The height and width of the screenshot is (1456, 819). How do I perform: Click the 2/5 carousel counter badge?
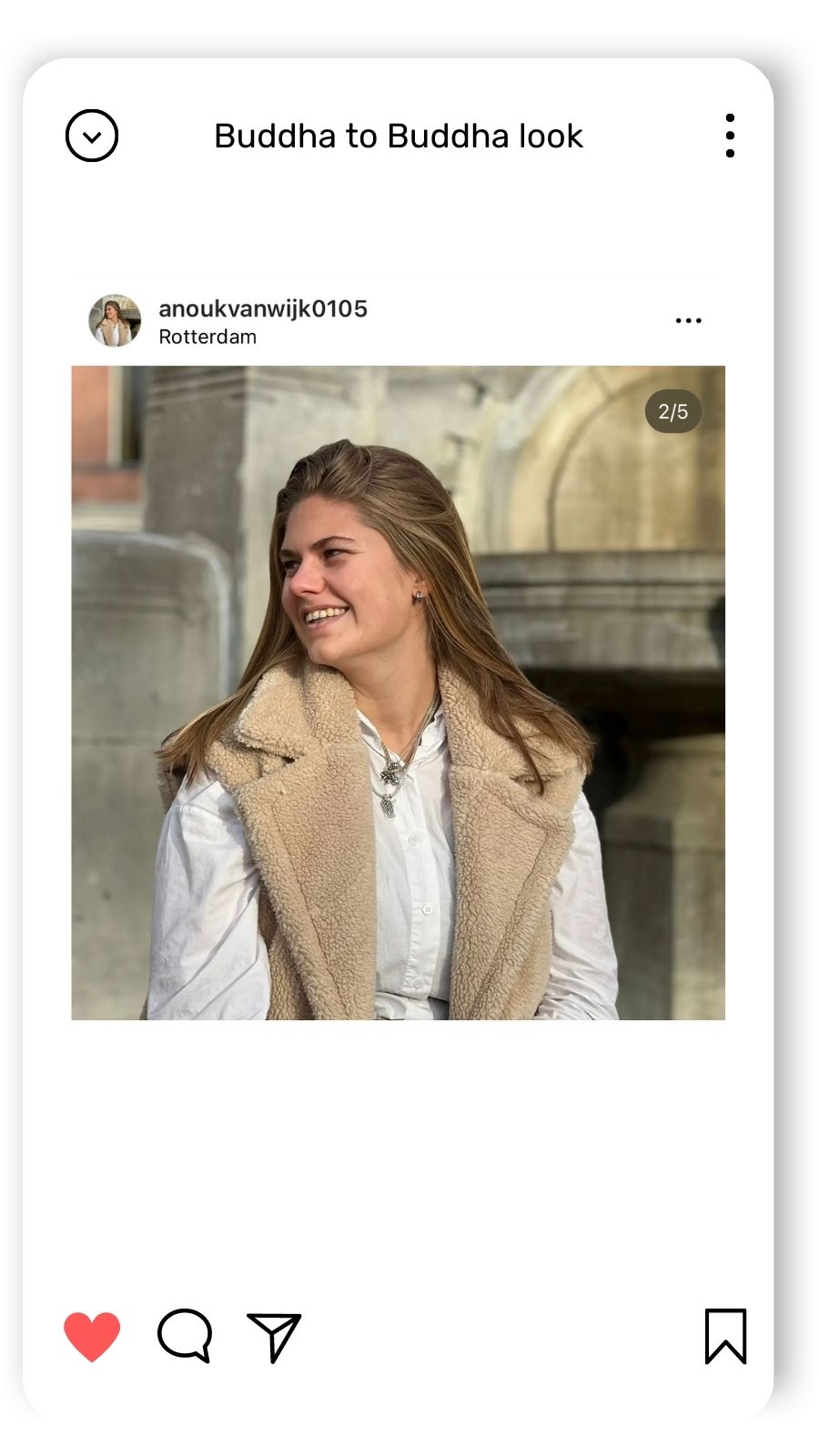(673, 411)
